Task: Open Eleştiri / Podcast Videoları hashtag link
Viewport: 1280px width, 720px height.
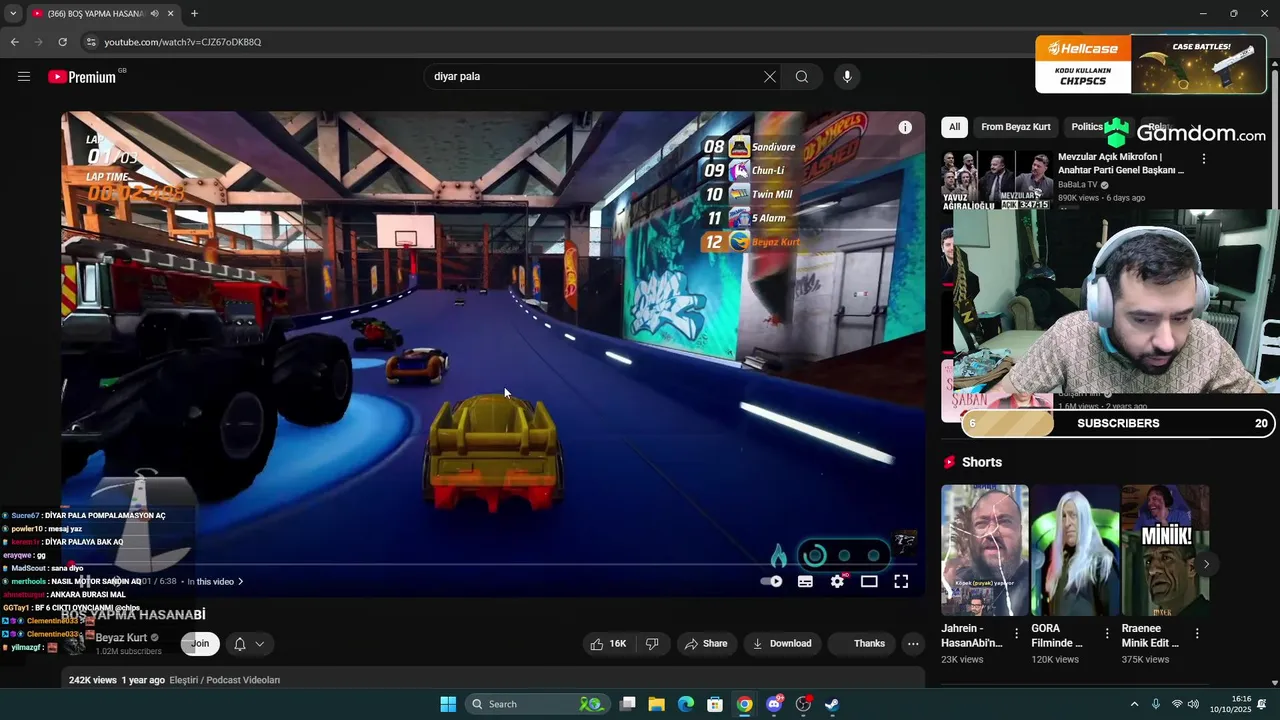Action: pos(224,680)
